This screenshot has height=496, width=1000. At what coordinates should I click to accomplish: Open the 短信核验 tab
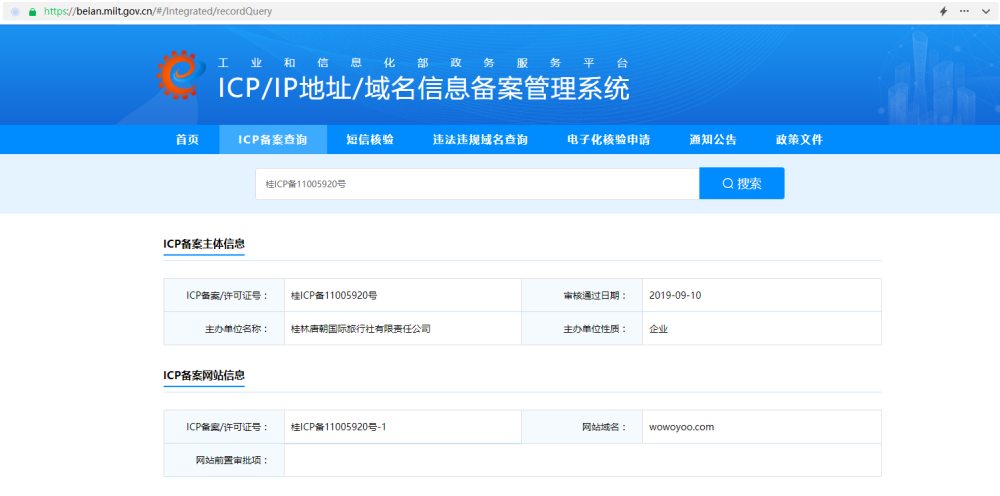point(370,140)
